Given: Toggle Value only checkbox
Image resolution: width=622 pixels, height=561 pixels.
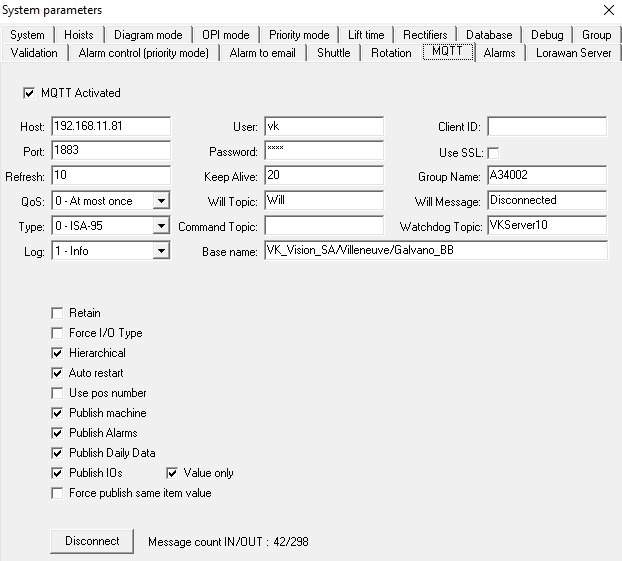Looking at the screenshot, I should click(x=173, y=473).
